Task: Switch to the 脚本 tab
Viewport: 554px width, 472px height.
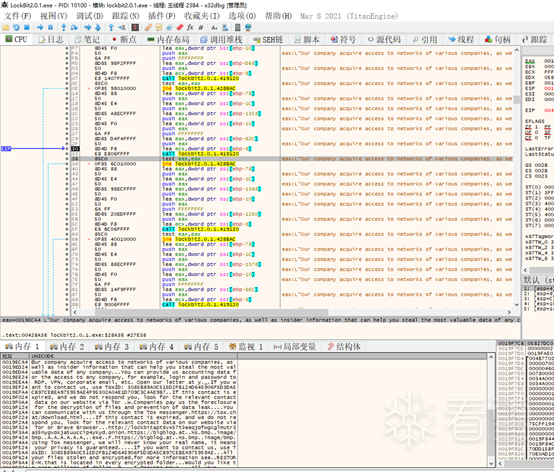Action: click(307, 40)
